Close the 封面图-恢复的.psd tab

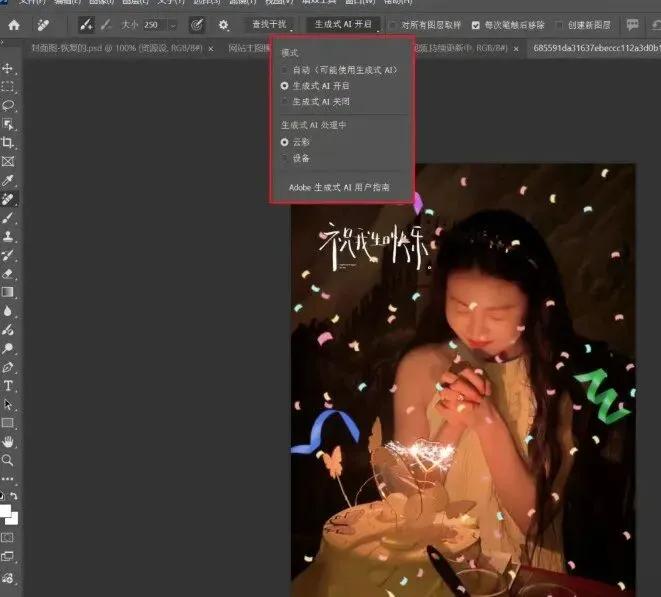[x=211, y=49]
